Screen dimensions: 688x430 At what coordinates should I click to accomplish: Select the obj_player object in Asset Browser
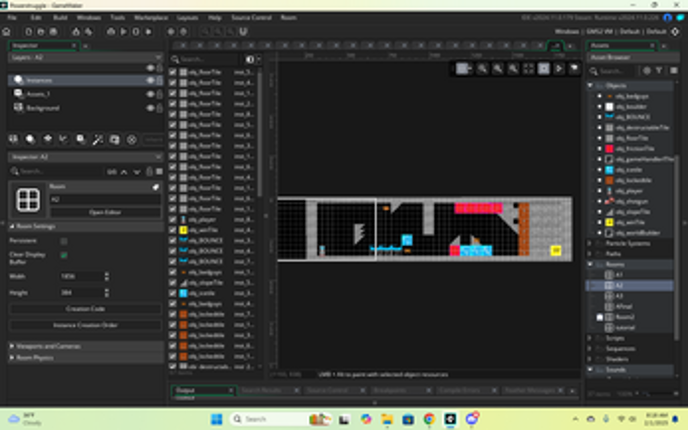[629, 191]
